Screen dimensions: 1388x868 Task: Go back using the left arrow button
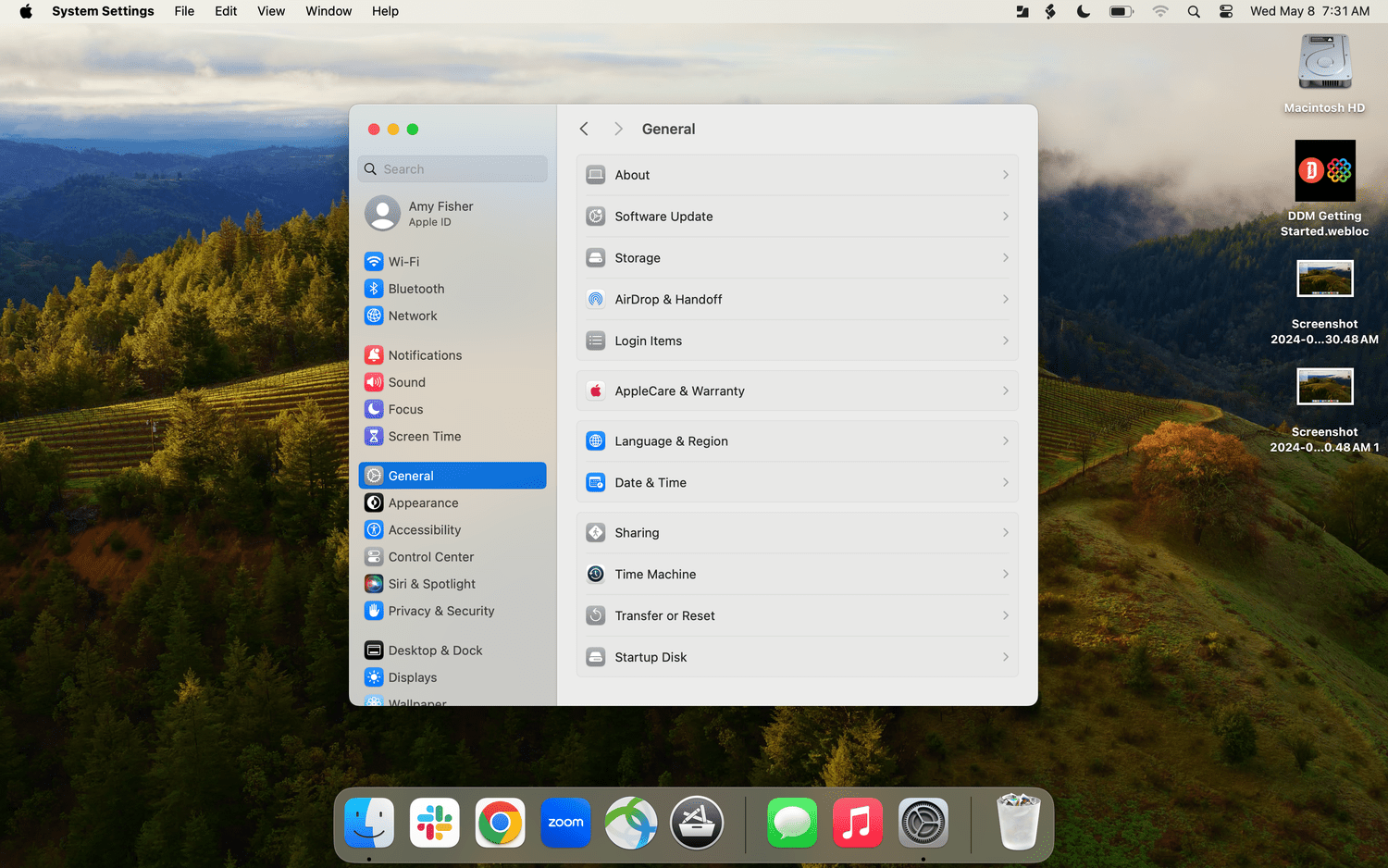coord(584,129)
